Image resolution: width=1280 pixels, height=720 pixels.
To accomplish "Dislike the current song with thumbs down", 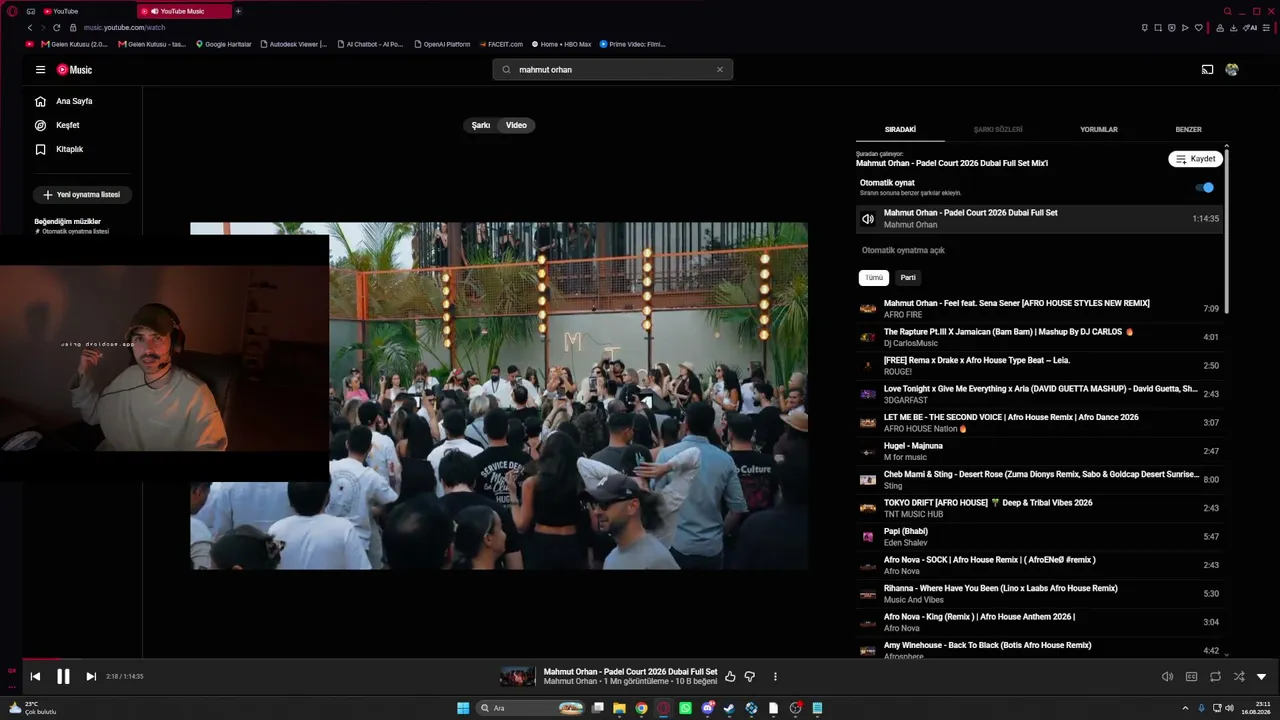I will (750, 677).
